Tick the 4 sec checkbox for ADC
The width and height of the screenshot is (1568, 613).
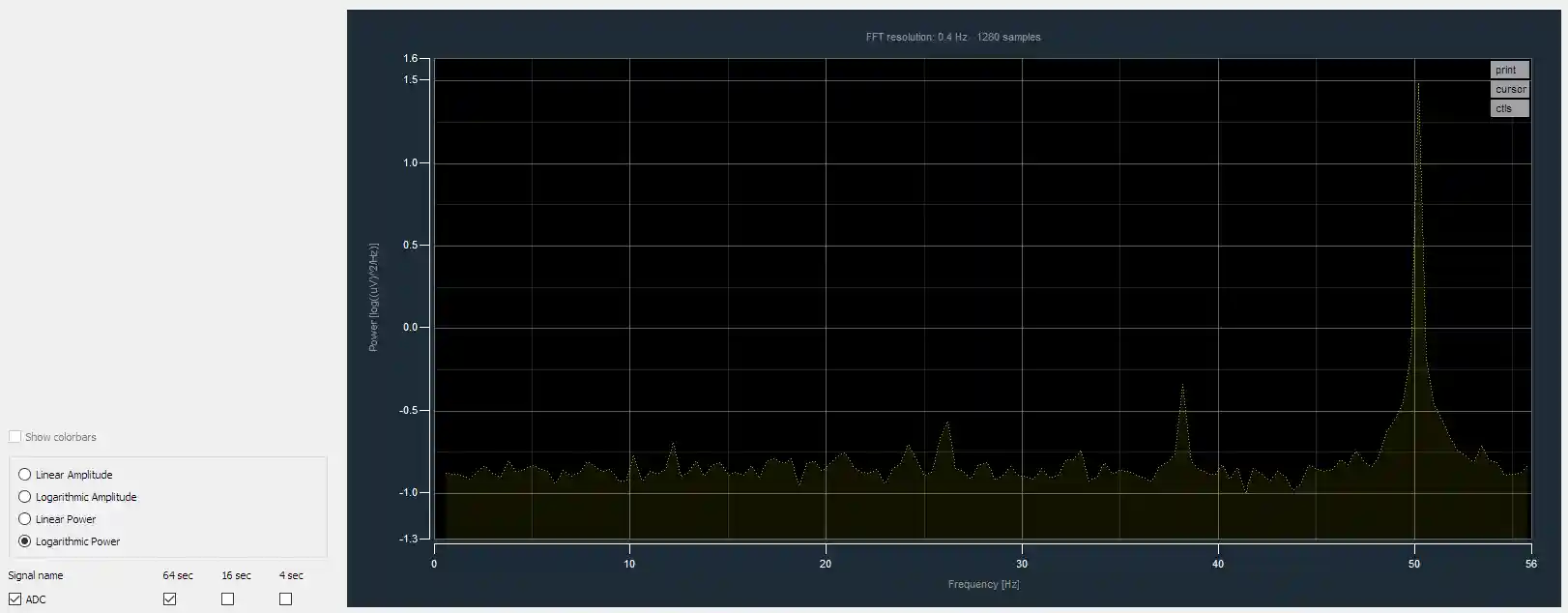[286, 599]
